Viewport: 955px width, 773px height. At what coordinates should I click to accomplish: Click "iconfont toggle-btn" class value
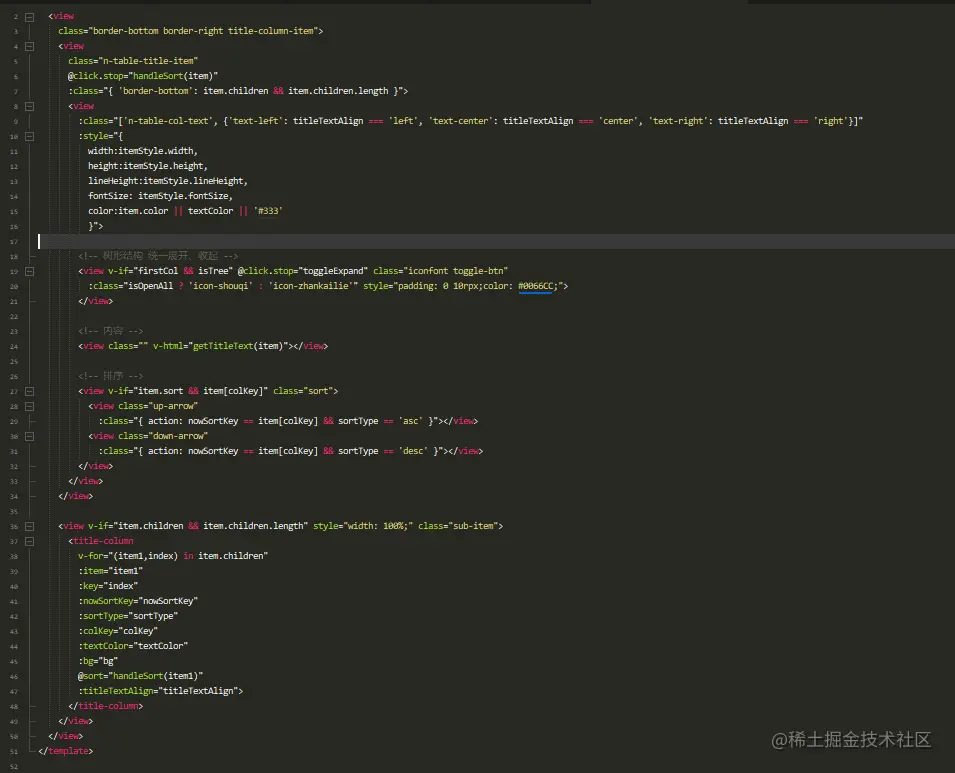tap(456, 270)
